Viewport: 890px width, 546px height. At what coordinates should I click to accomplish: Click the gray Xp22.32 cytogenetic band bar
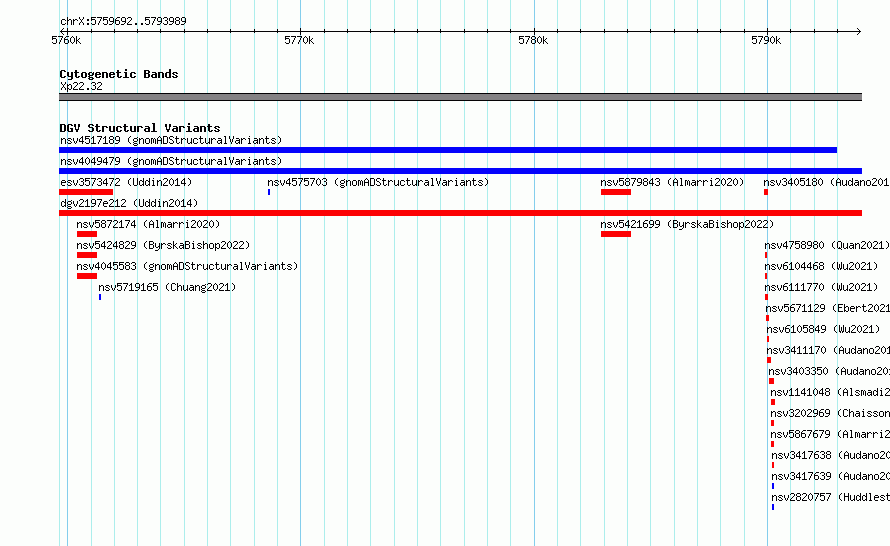(460, 98)
